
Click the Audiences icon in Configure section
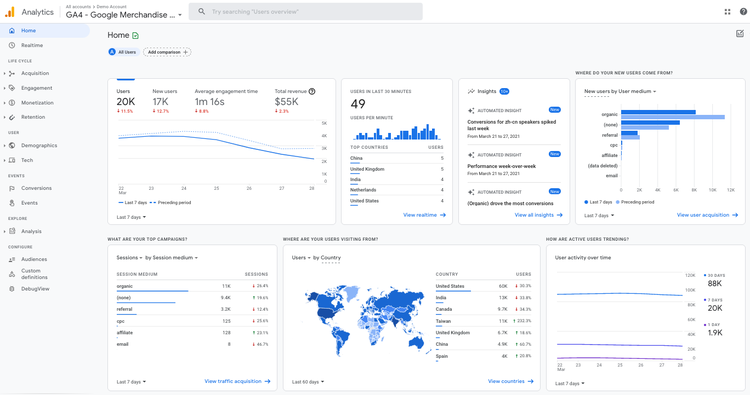(x=12, y=259)
